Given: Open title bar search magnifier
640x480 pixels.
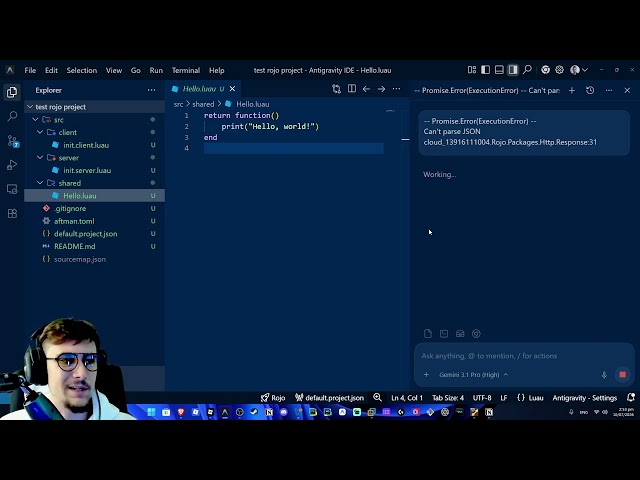Looking at the screenshot, I should 527,70.
